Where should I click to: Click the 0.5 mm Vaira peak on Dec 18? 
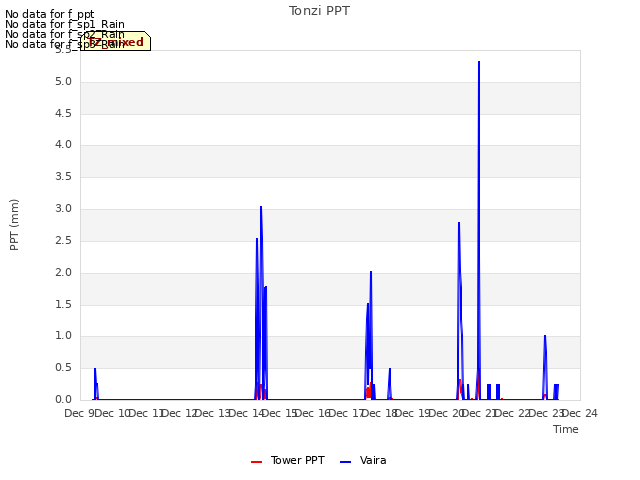[x=390, y=369]
